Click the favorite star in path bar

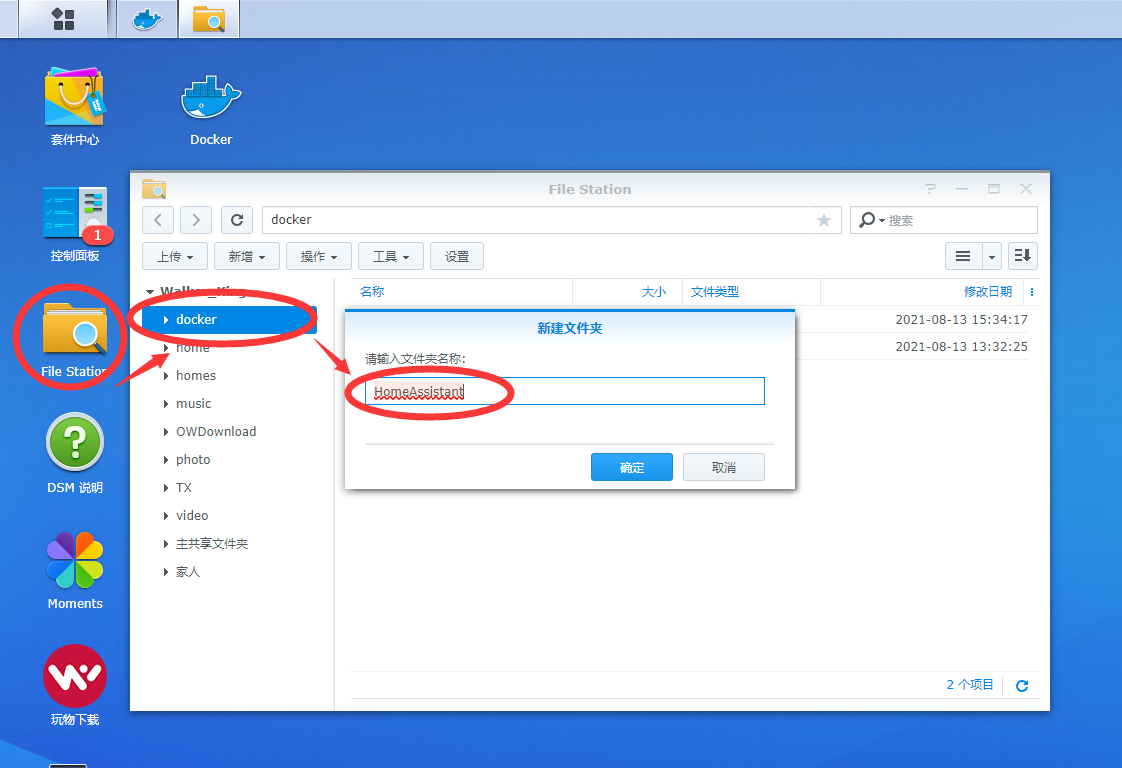pyautogui.click(x=824, y=220)
